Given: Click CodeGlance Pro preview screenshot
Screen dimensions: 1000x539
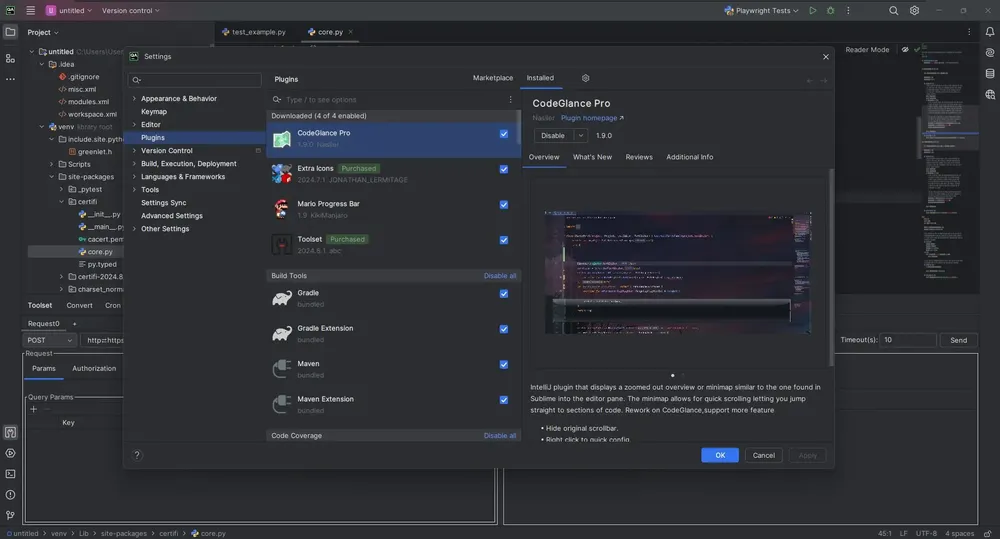Looking at the screenshot, I should 677,273.
